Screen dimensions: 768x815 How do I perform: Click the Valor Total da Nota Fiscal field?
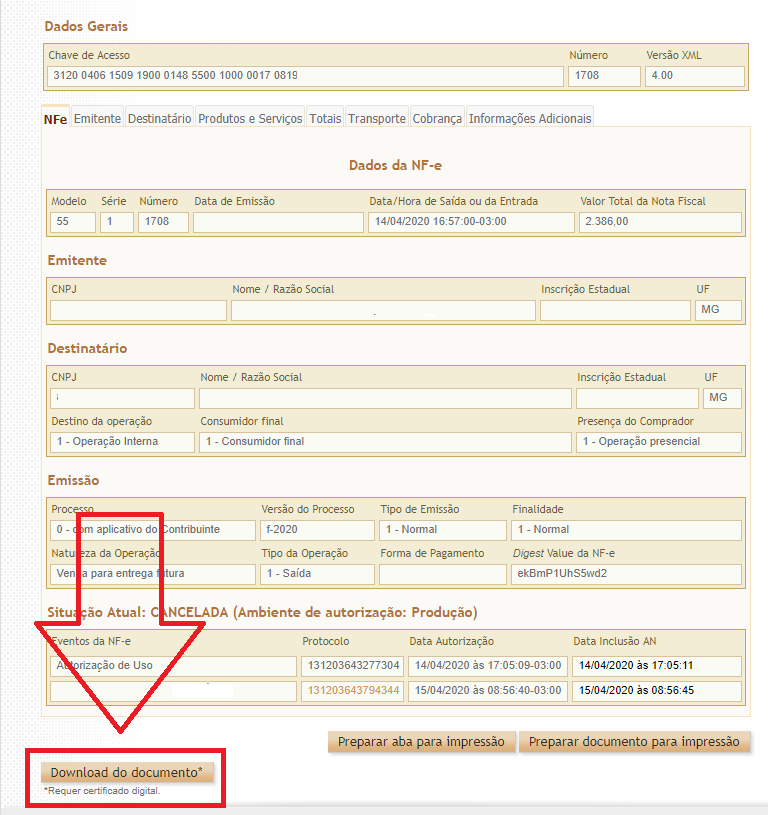coord(658,222)
